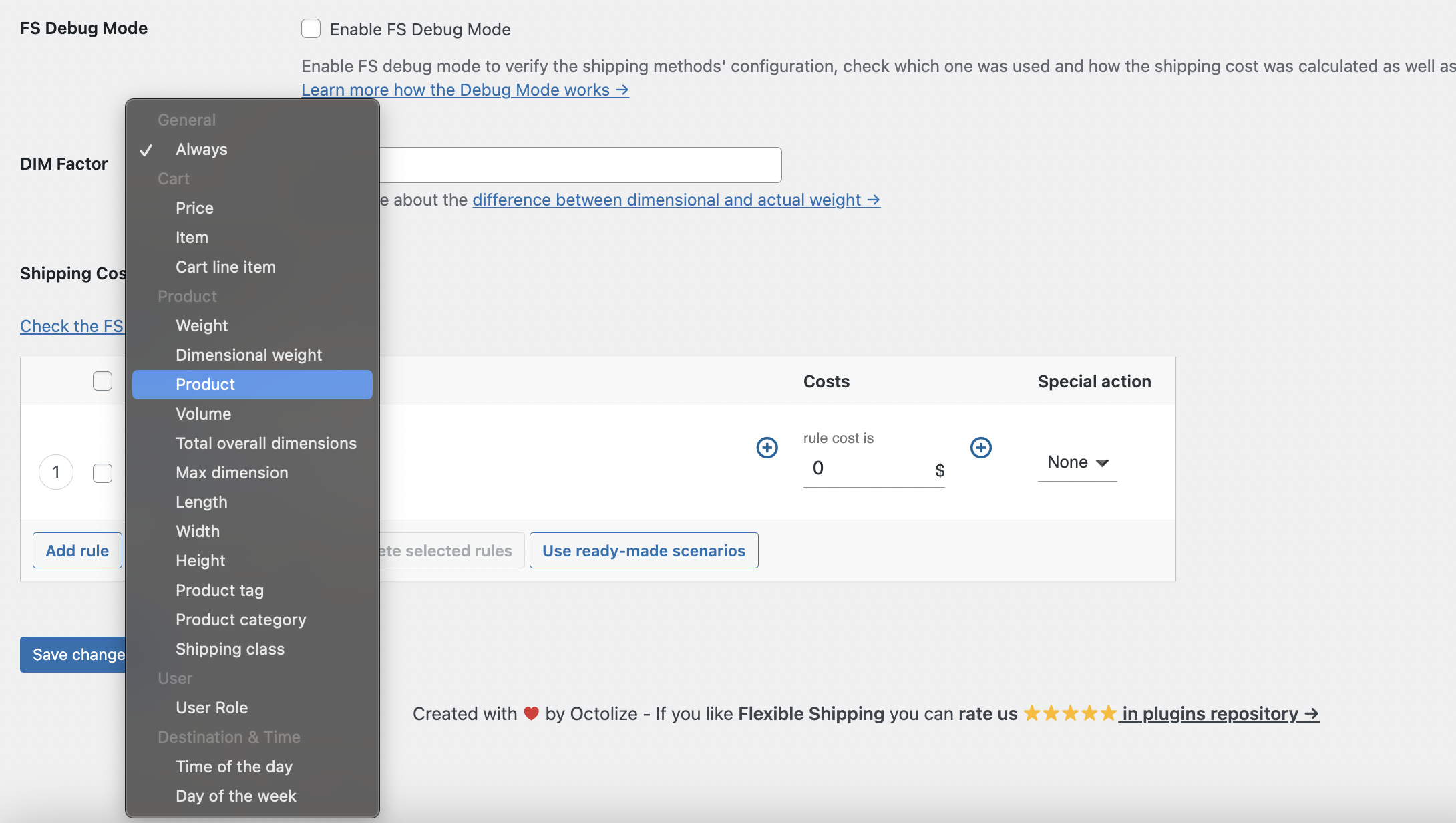Choose 'Time of the day' condition
The width and height of the screenshot is (1456, 823).
[x=234, y=766]
